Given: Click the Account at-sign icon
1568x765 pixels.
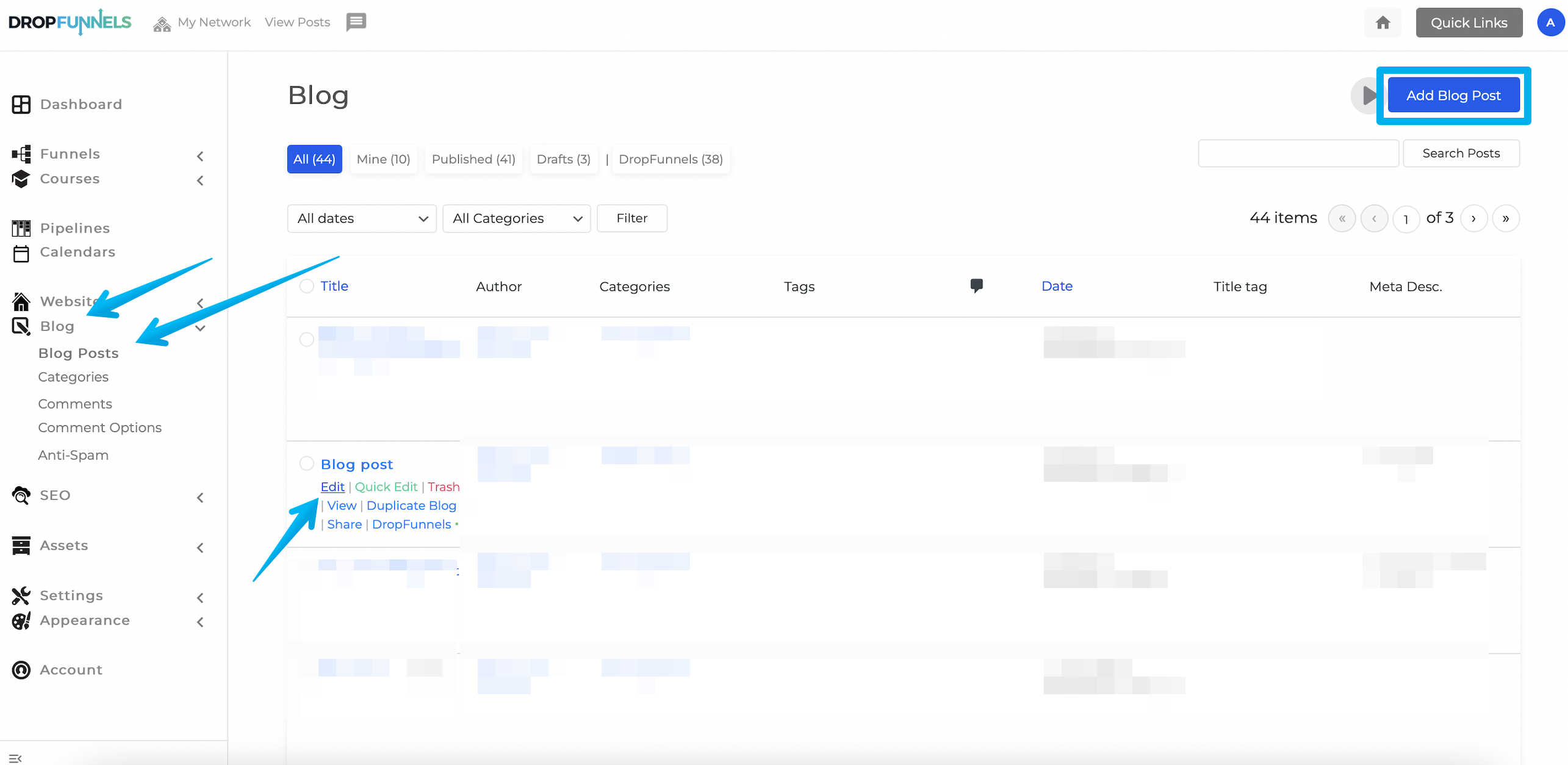Looking at the screenshot, I should (21, 670).
